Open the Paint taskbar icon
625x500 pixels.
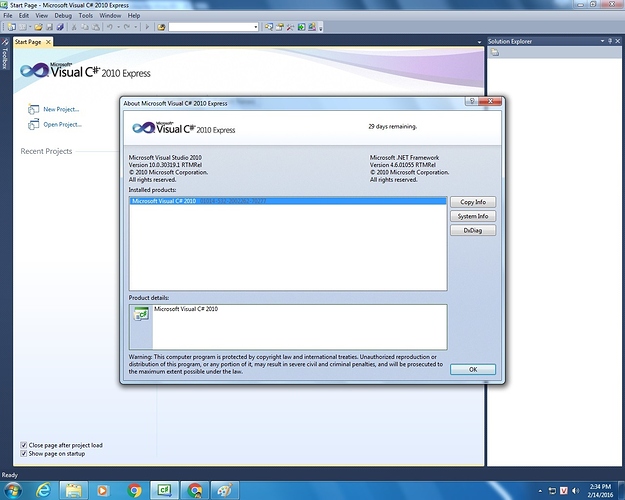click(x=225, y=490)
